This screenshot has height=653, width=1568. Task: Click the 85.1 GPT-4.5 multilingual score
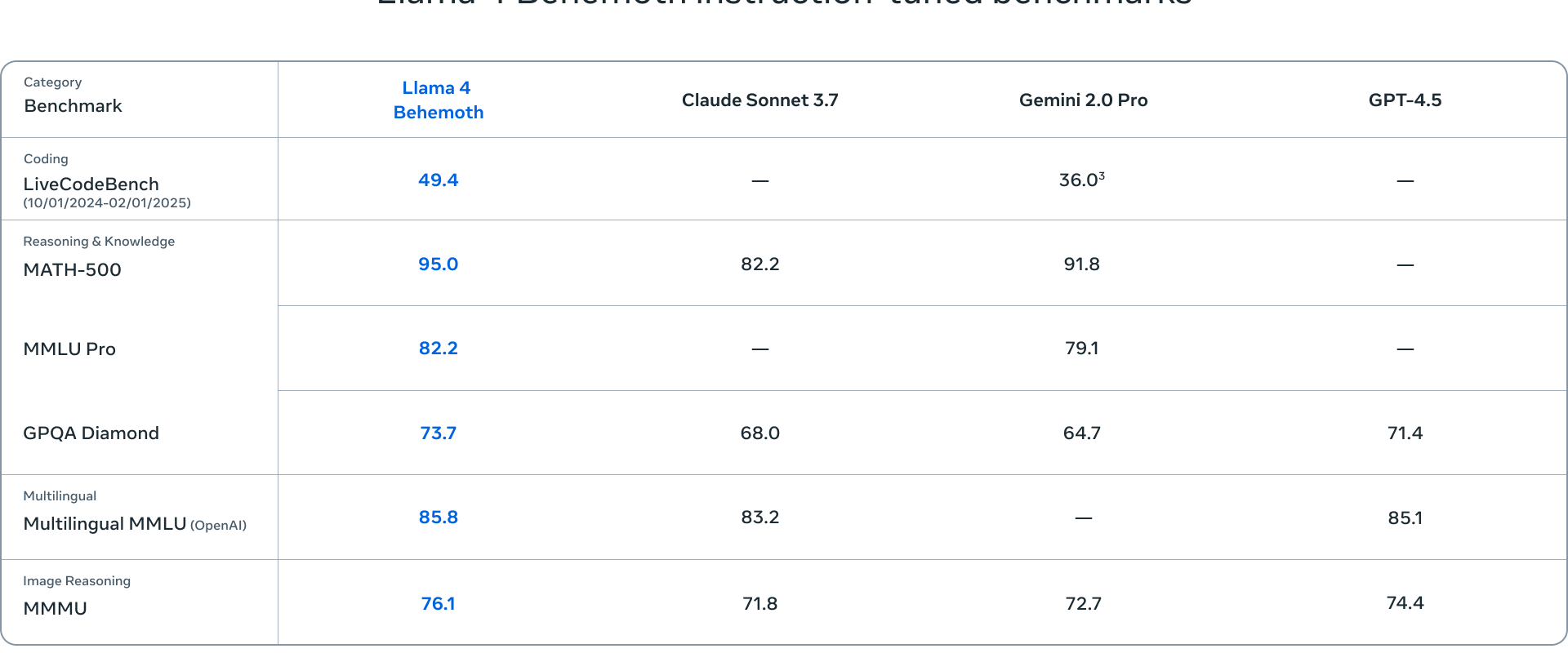(x=1405, y=518)
